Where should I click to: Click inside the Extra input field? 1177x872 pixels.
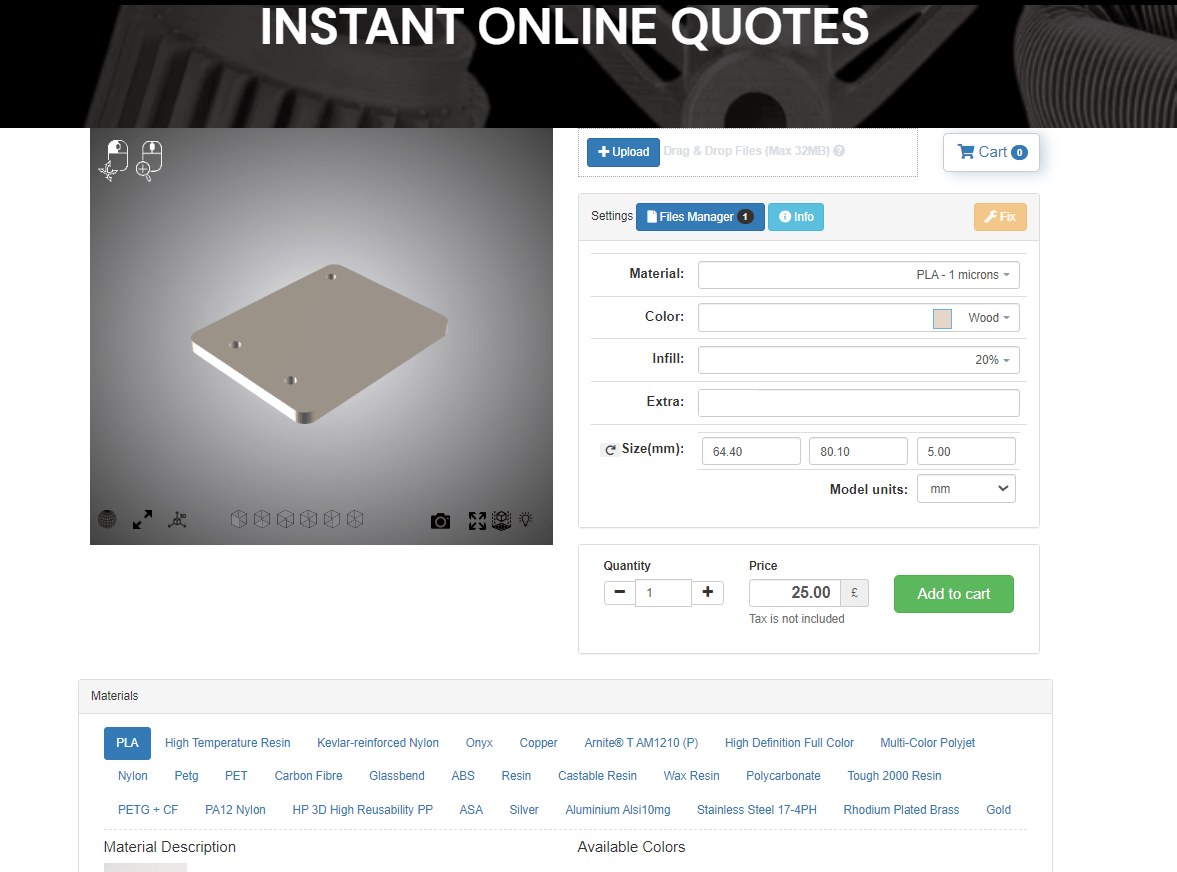(x=858, y=402)
